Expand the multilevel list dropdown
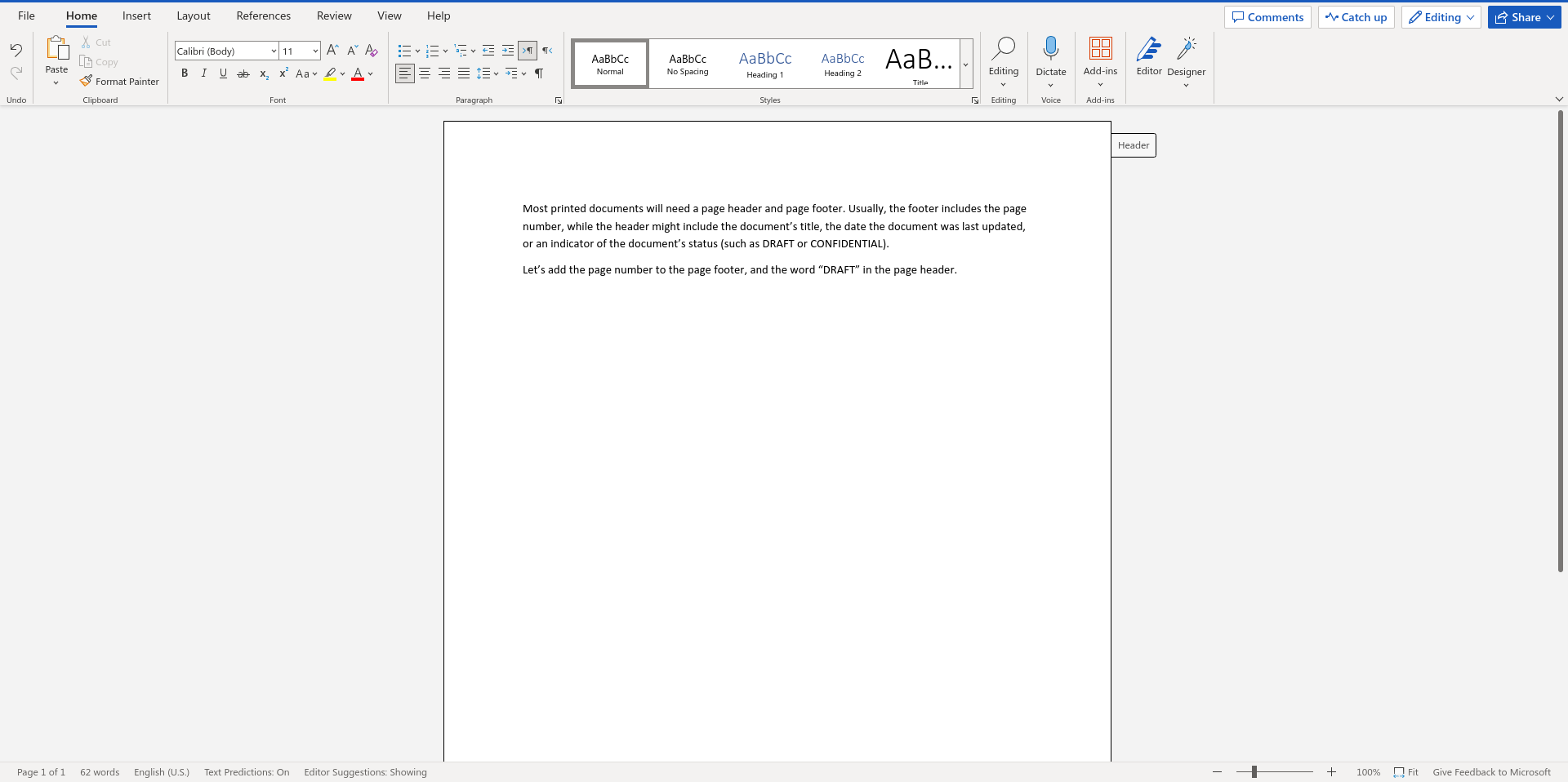The image size is (1568, 782). [473, 51]
